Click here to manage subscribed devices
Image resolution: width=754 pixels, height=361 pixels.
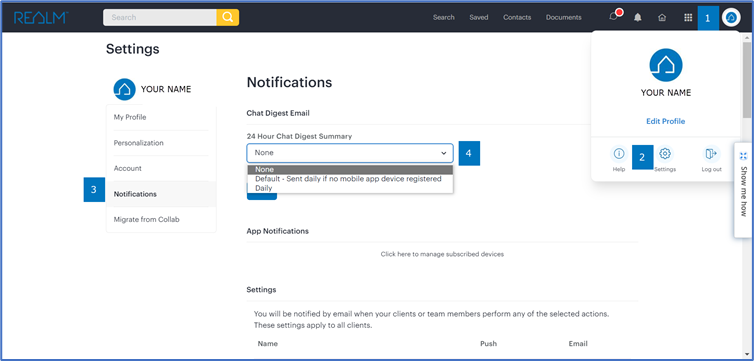pyautogui.click(x=442, y=254)
